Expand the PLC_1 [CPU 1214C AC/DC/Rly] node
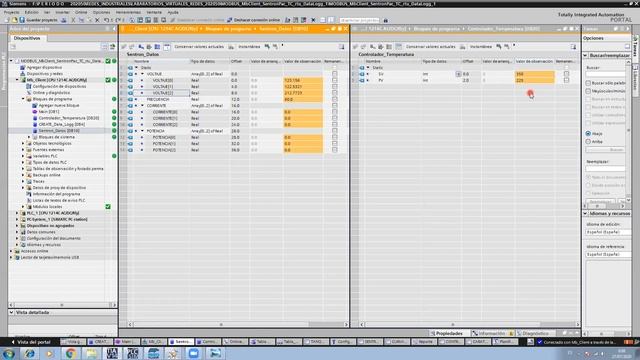 point(17,213)
